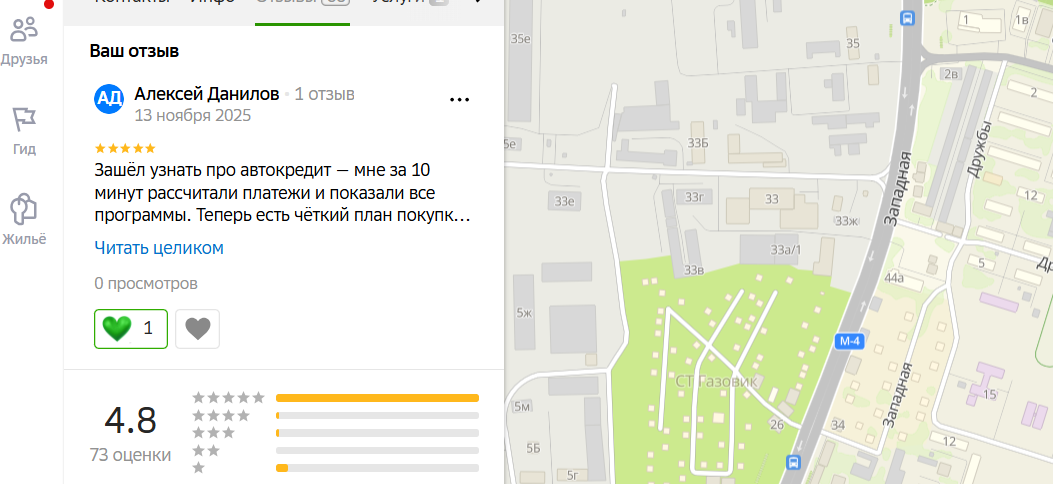The height and width of the screenshot is (484, 1053).
Task: Click the АД user avatar
Action: coord(109,99)
